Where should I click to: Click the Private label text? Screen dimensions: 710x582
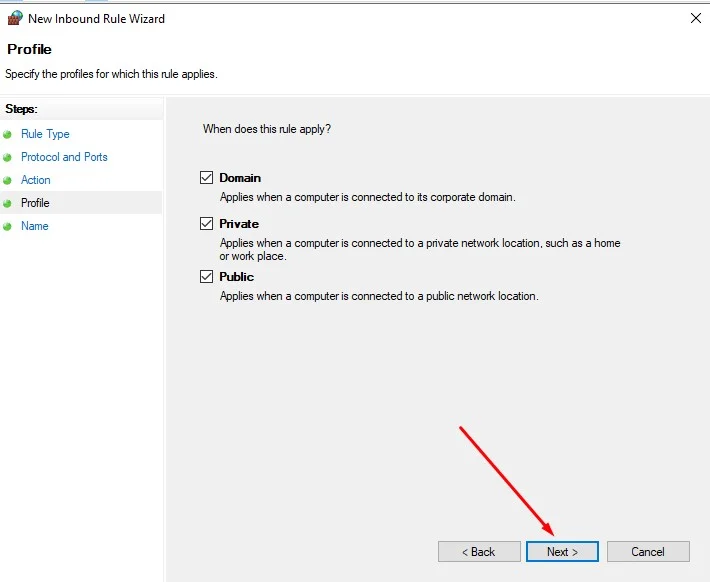click(x=239, y=224)
